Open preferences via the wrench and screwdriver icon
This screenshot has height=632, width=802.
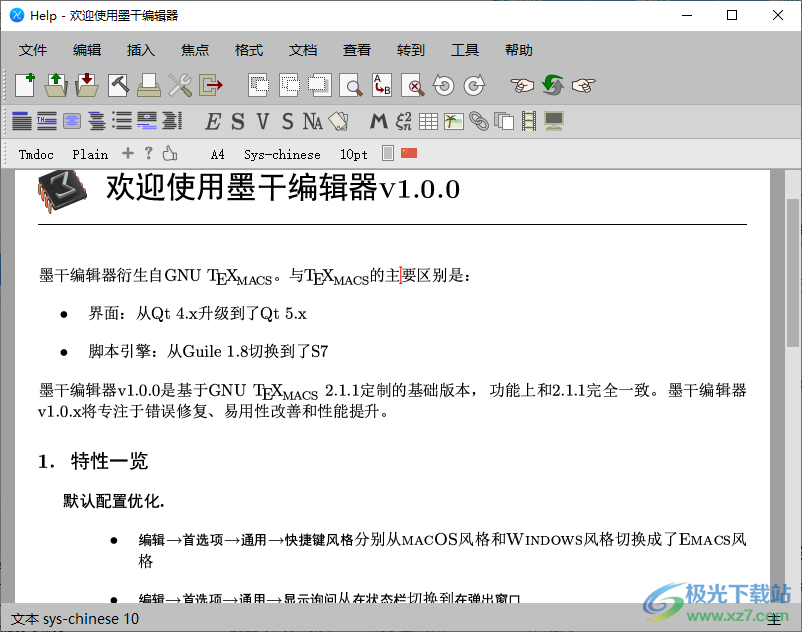[x=180, y=85]
